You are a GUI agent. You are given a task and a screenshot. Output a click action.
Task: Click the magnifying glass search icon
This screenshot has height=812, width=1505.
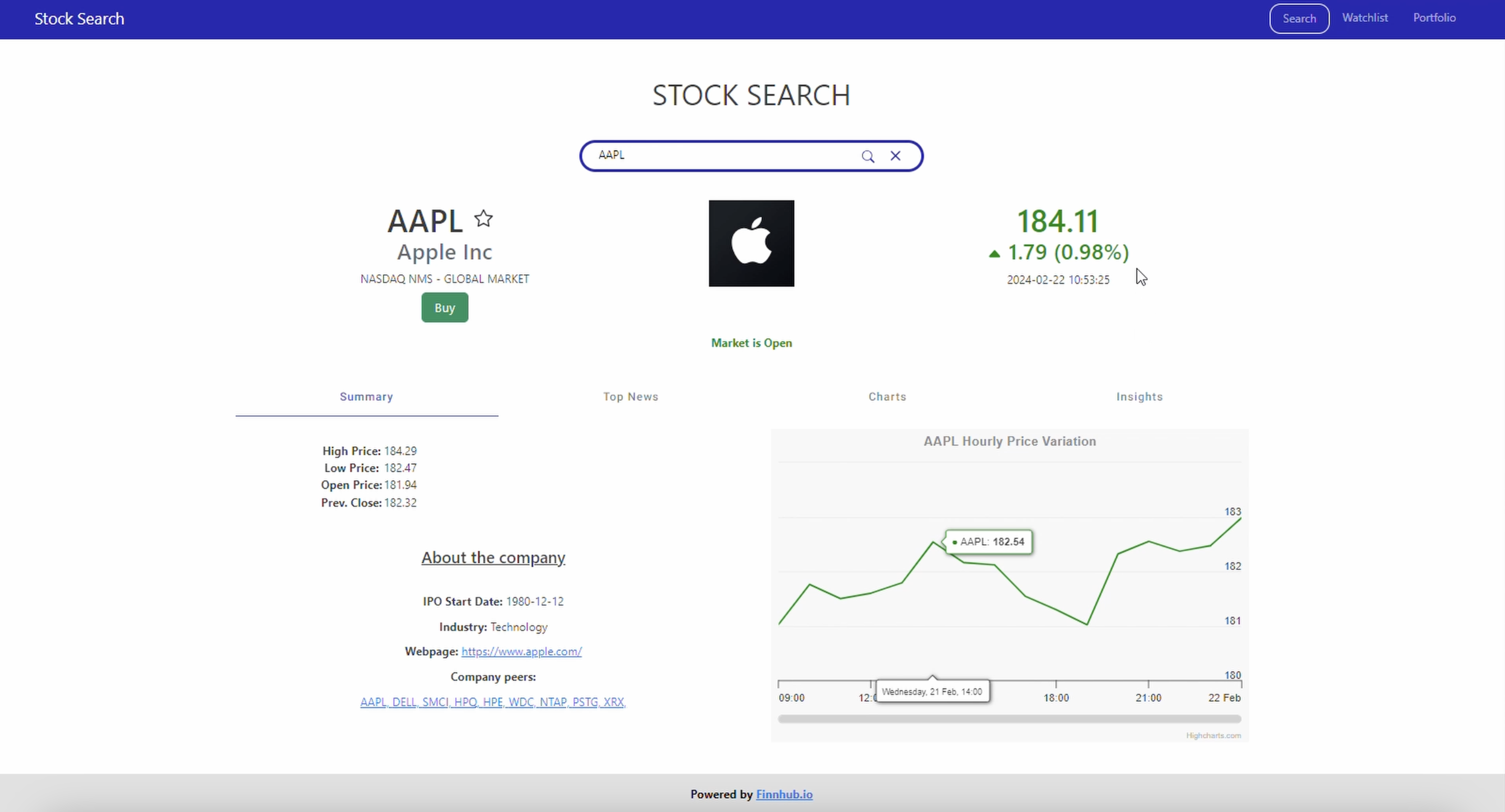point(868,156)
